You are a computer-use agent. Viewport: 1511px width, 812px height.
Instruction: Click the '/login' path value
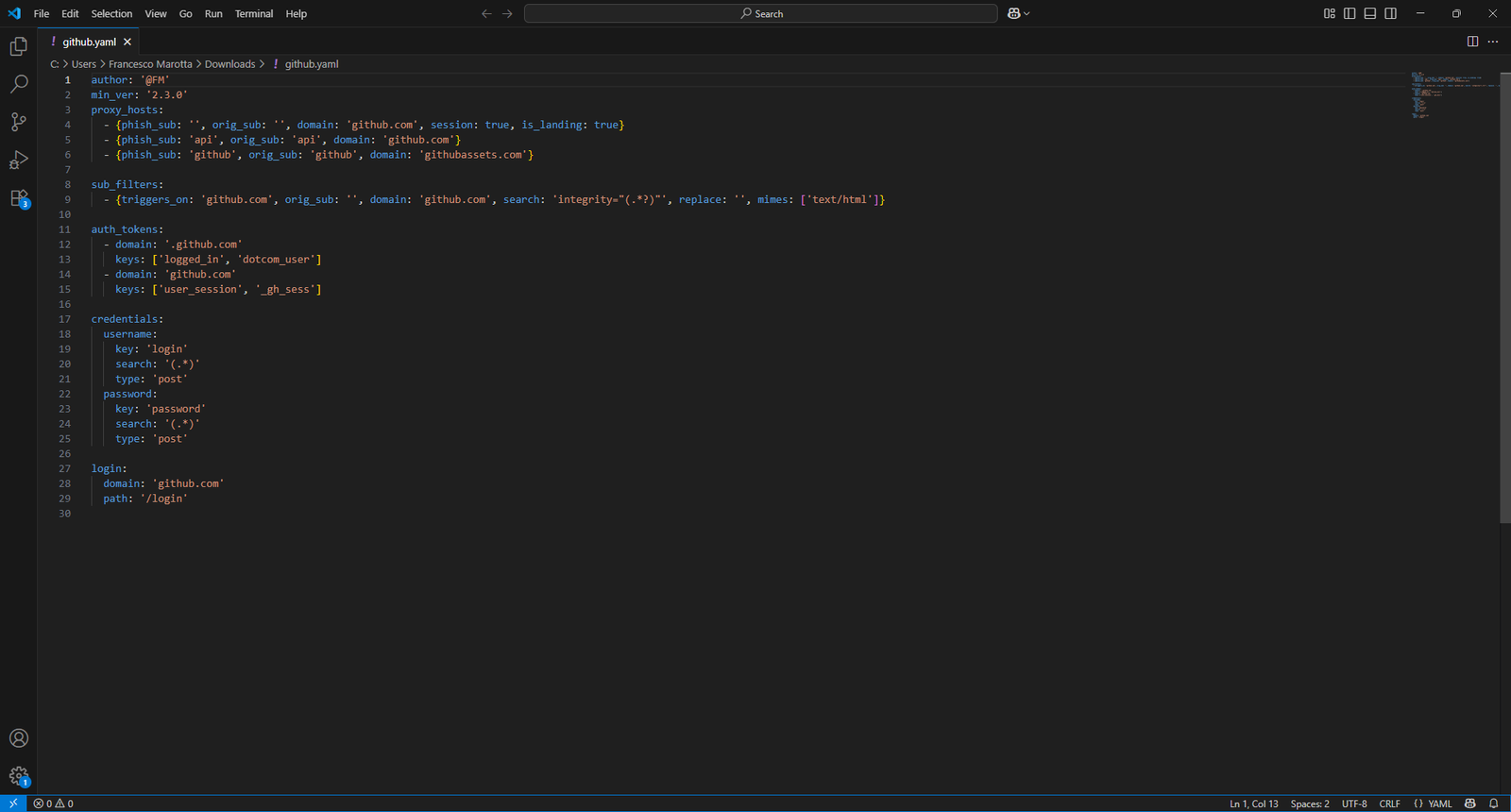pyautogui.click(x=164, y=499)
